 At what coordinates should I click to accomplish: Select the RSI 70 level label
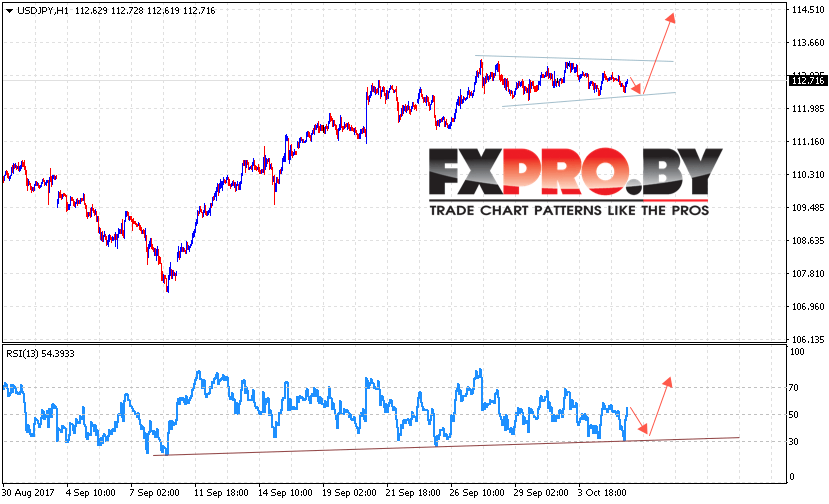point(794,388)
